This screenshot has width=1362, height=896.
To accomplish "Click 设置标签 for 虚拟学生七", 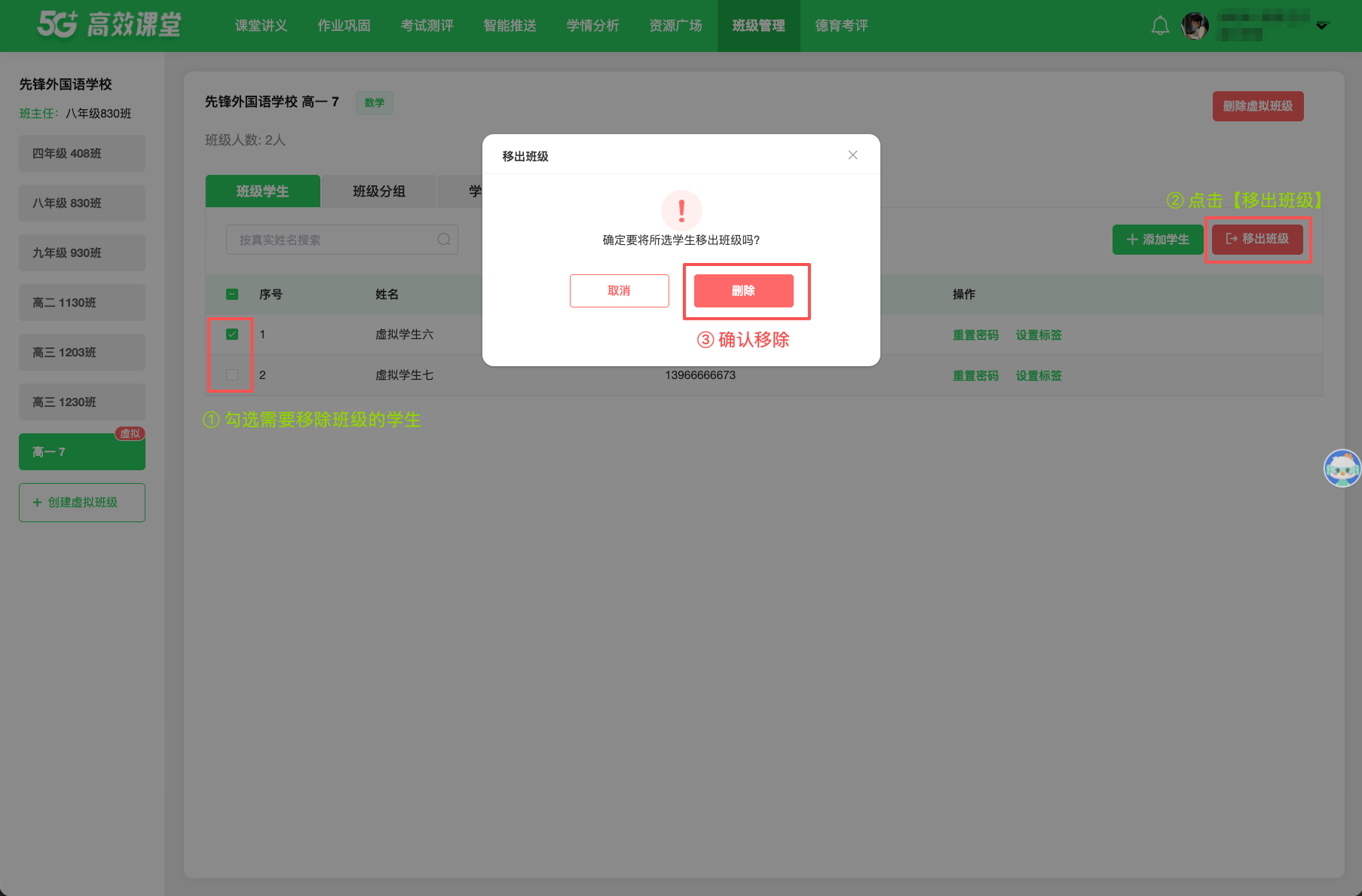I will click(1039, 376).
